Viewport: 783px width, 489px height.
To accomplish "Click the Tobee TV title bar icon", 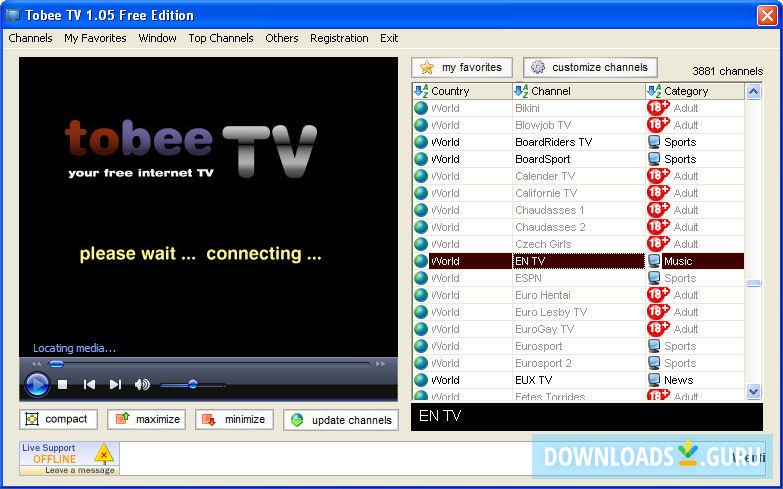I will pyautogui.click(x=12, y=15).
